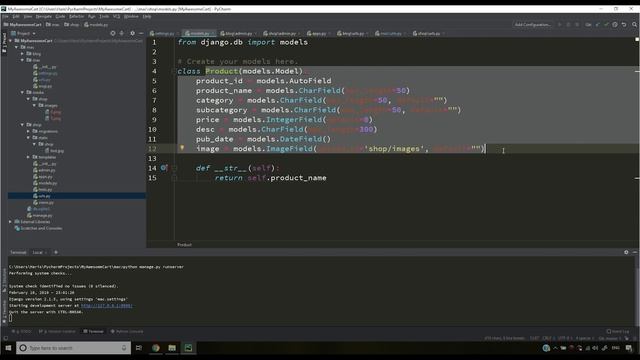Viewport: 640px width, 360px height.
Task: Open the VCS menu
Action: pyautogui.click(x=116, y=16)
